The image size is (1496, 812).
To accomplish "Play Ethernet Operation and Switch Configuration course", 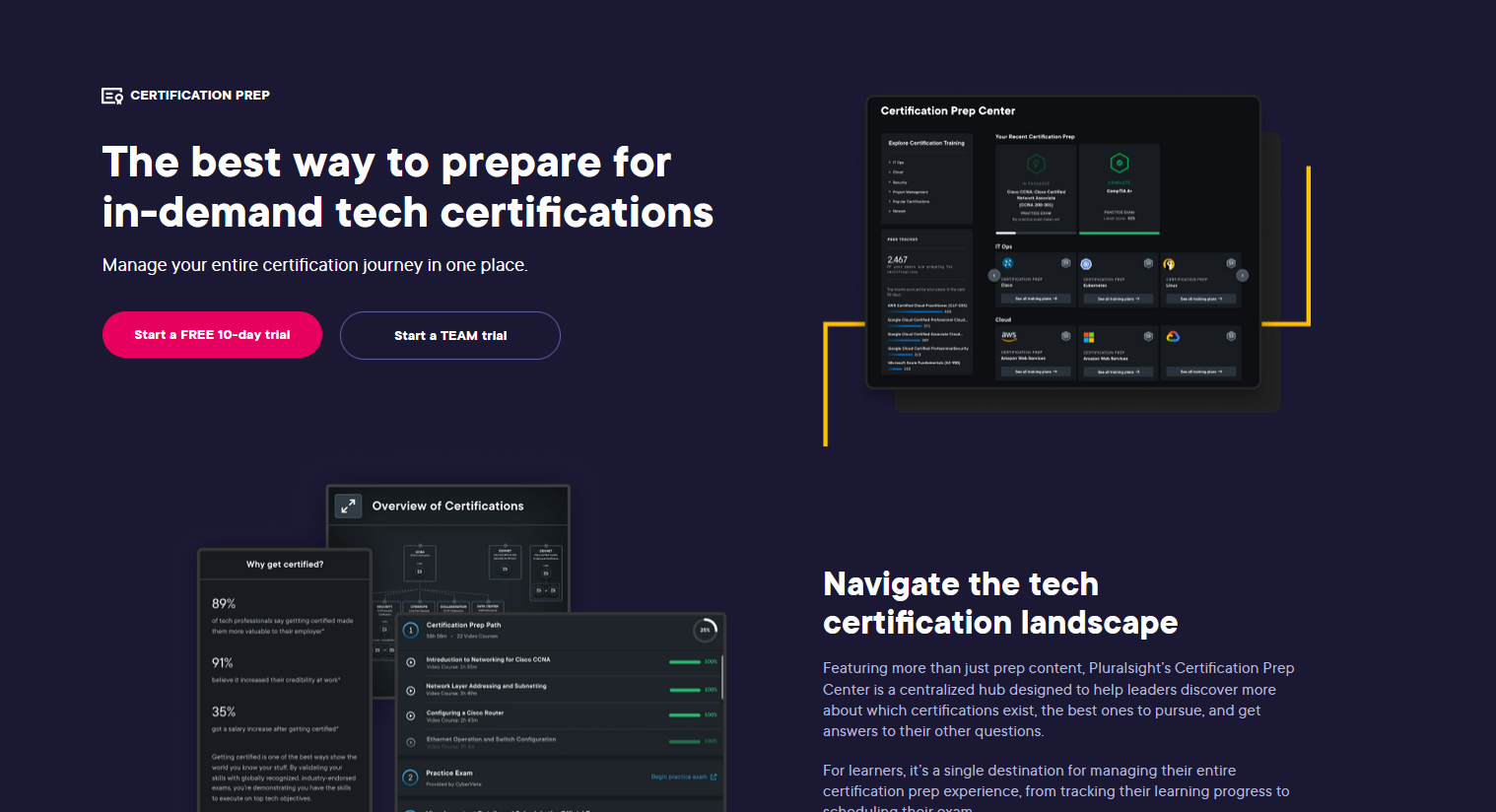I will click(x=411, y=742).
